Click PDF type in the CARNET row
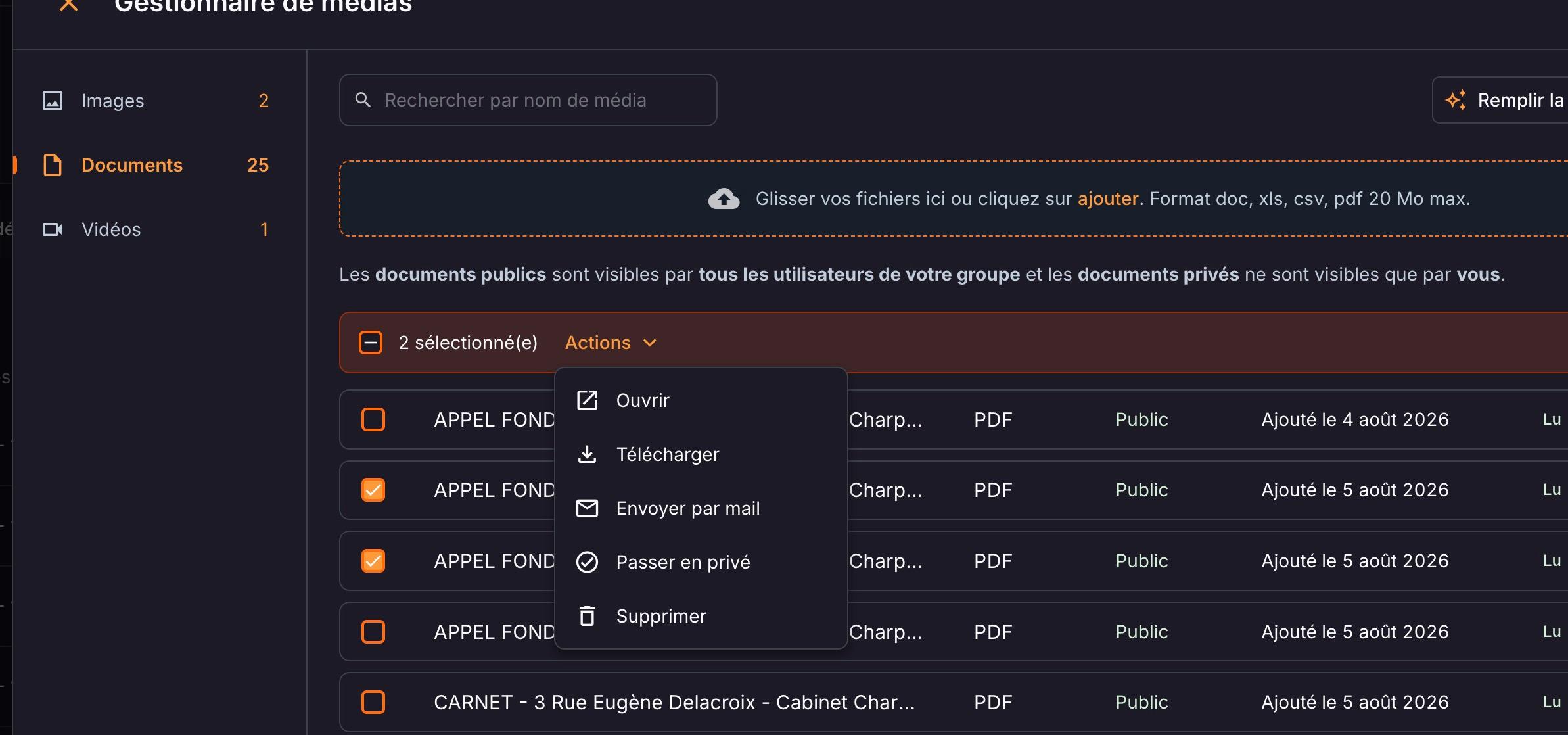The width and height of the screenshot is (1568, 735). coord(993,702)
